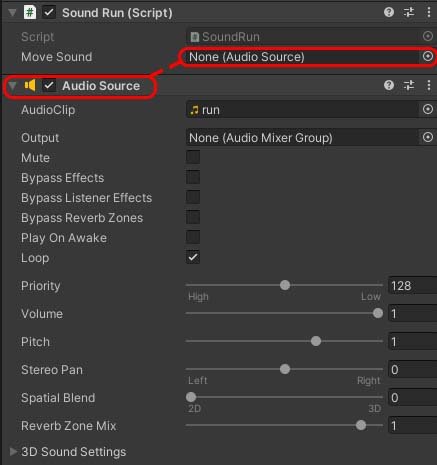Click the None (Audio Source) field

point(302,57)
